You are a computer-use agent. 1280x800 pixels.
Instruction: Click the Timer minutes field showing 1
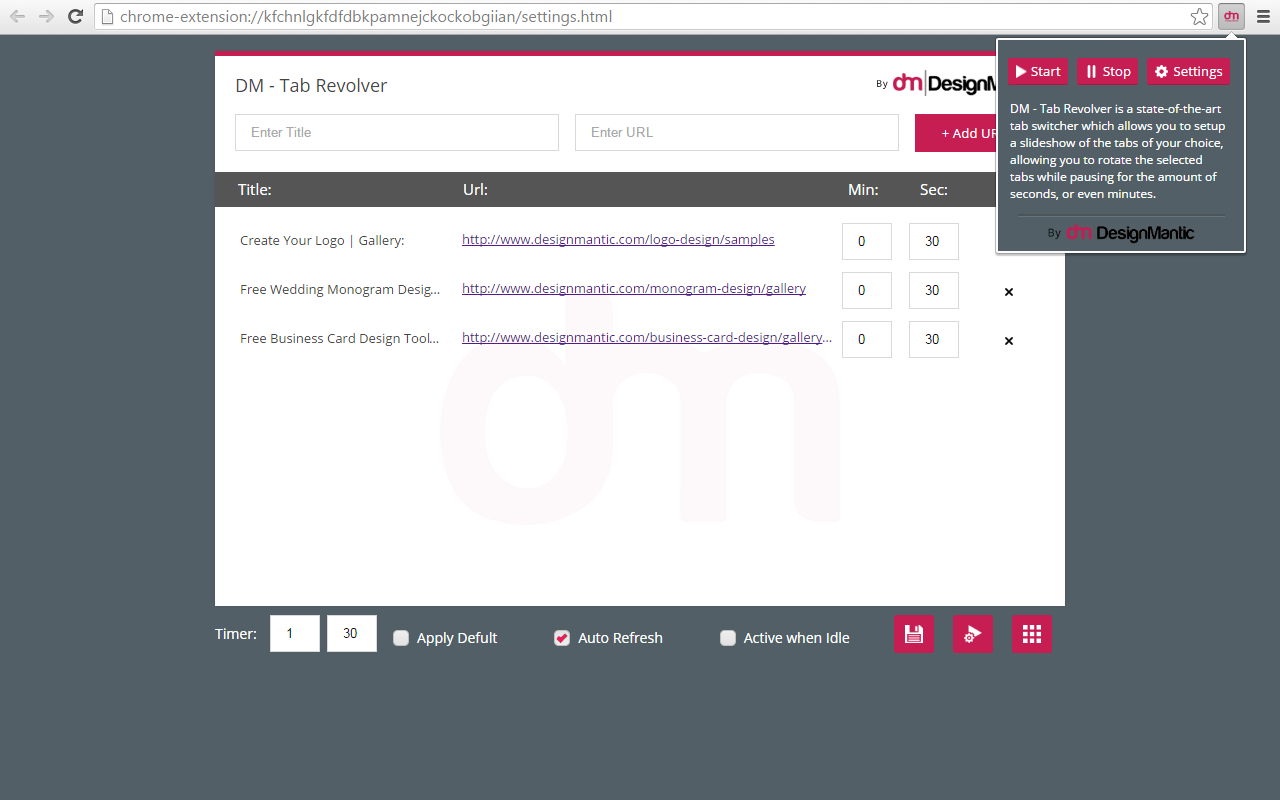295,633
